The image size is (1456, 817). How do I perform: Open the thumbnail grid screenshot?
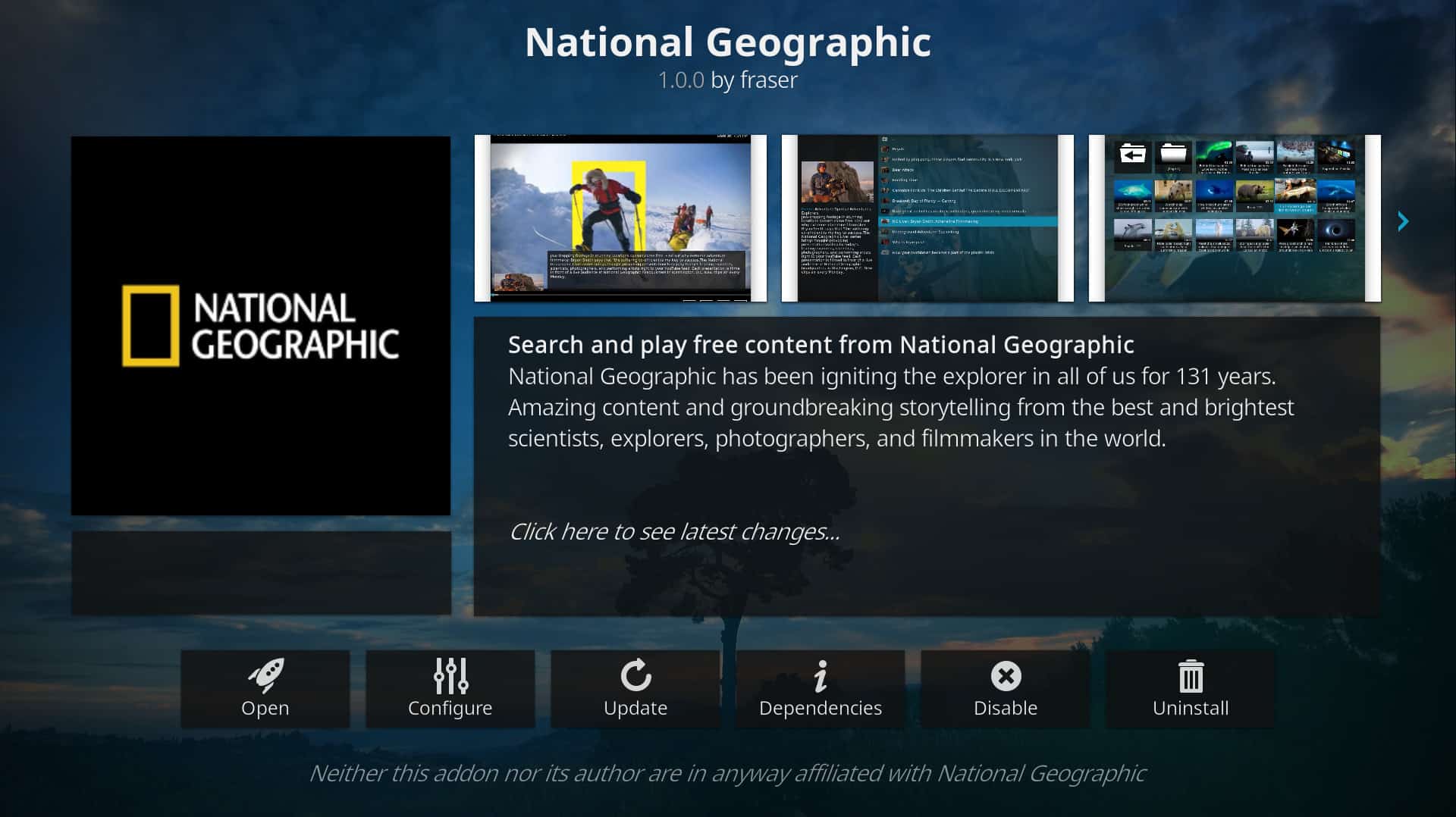point(1235,218)
